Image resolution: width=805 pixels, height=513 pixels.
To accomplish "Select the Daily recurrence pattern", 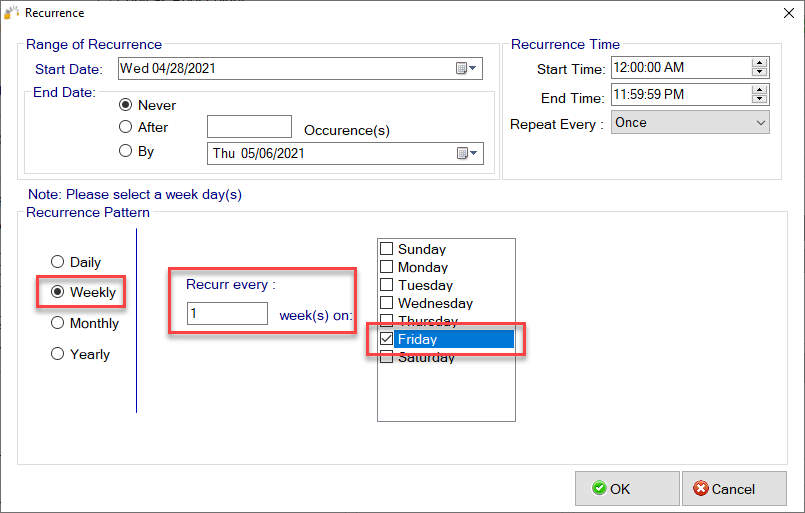I will [57, 262].
